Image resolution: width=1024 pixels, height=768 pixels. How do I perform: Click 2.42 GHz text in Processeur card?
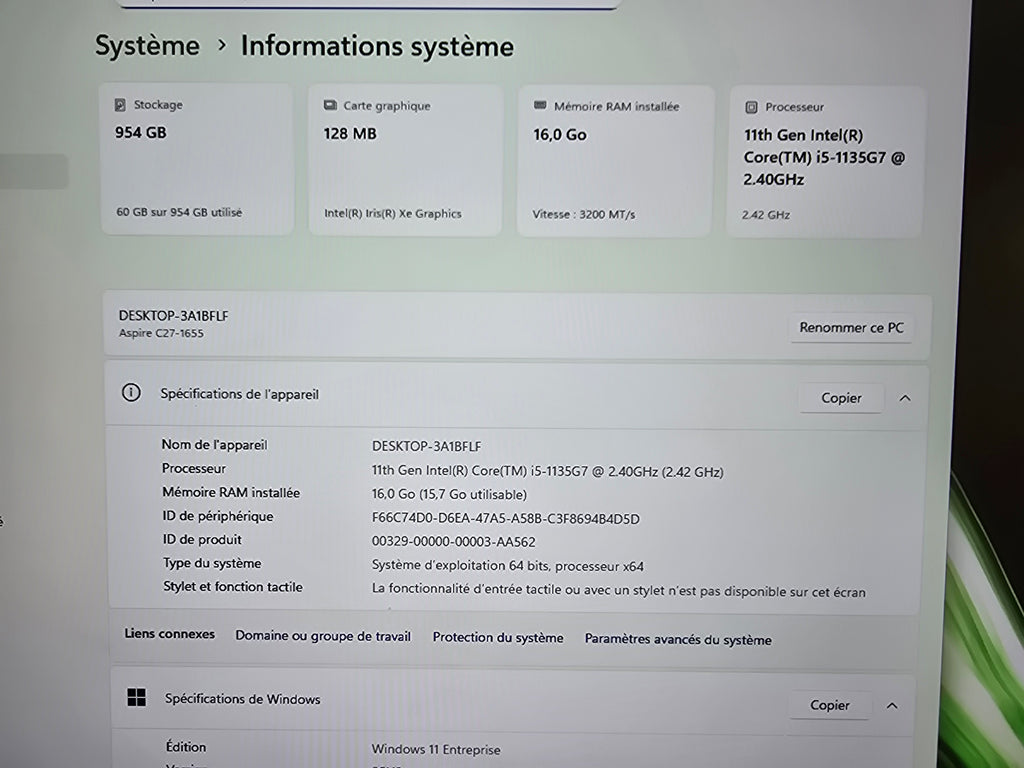pos(766,215)
